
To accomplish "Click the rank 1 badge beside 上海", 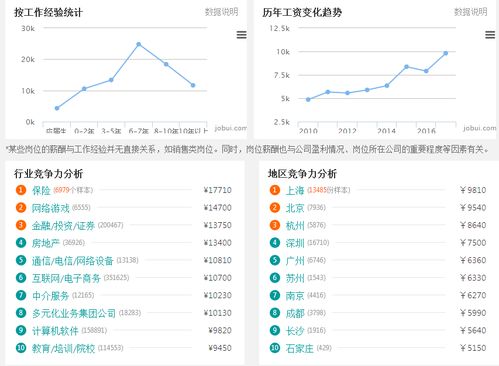I will (x=275, y=190).
